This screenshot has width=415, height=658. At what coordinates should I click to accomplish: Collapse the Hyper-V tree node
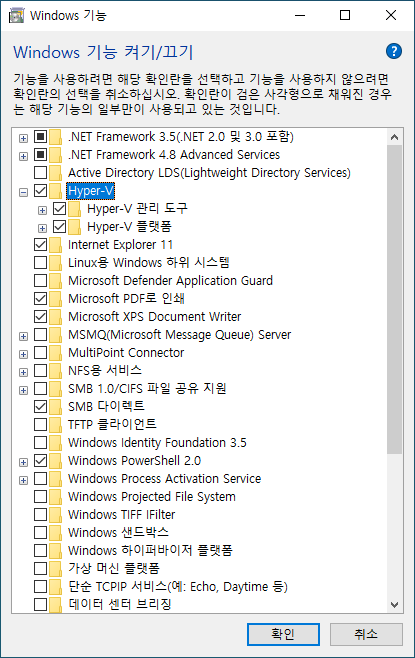point(23,192)
